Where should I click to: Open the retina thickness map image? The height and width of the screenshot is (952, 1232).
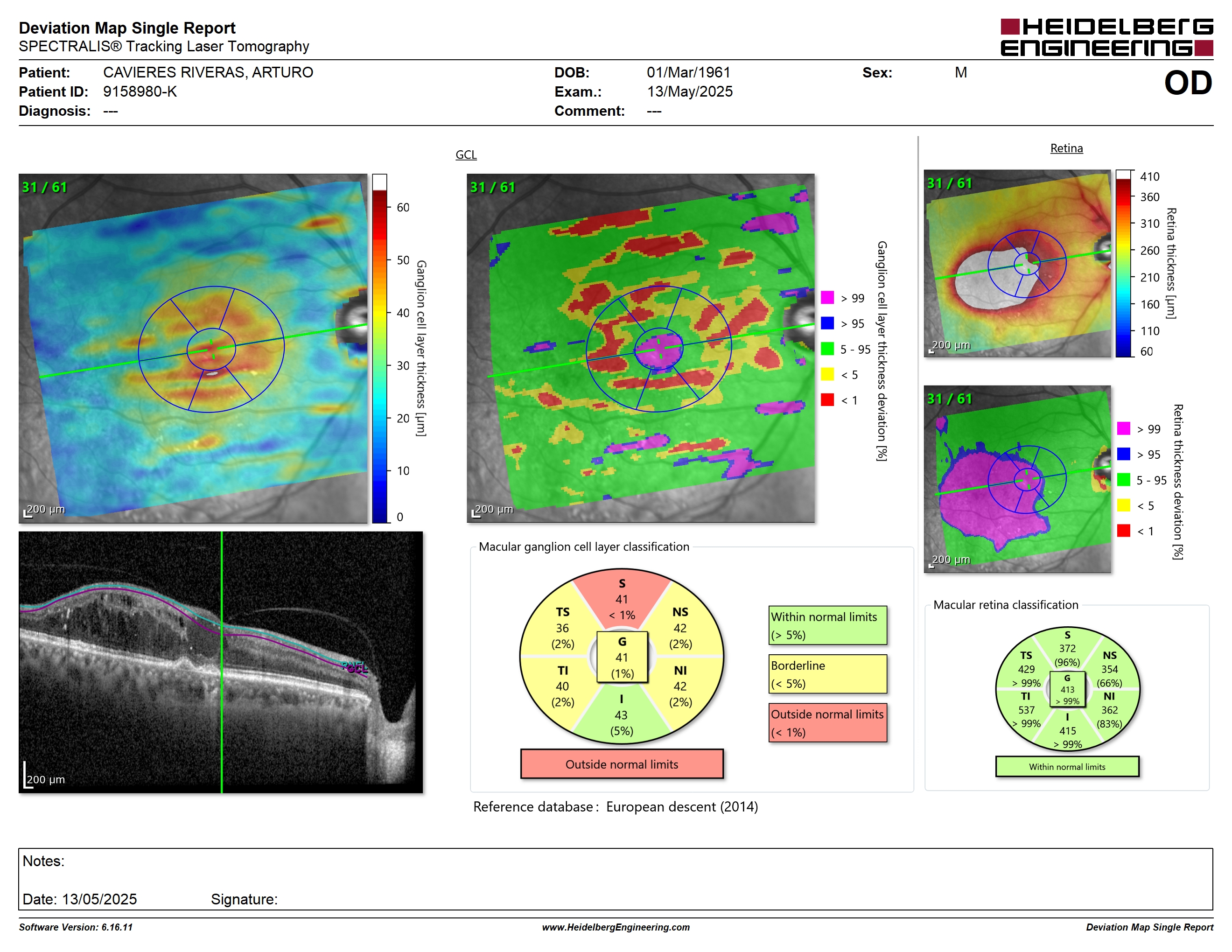tap(1017, 263)
